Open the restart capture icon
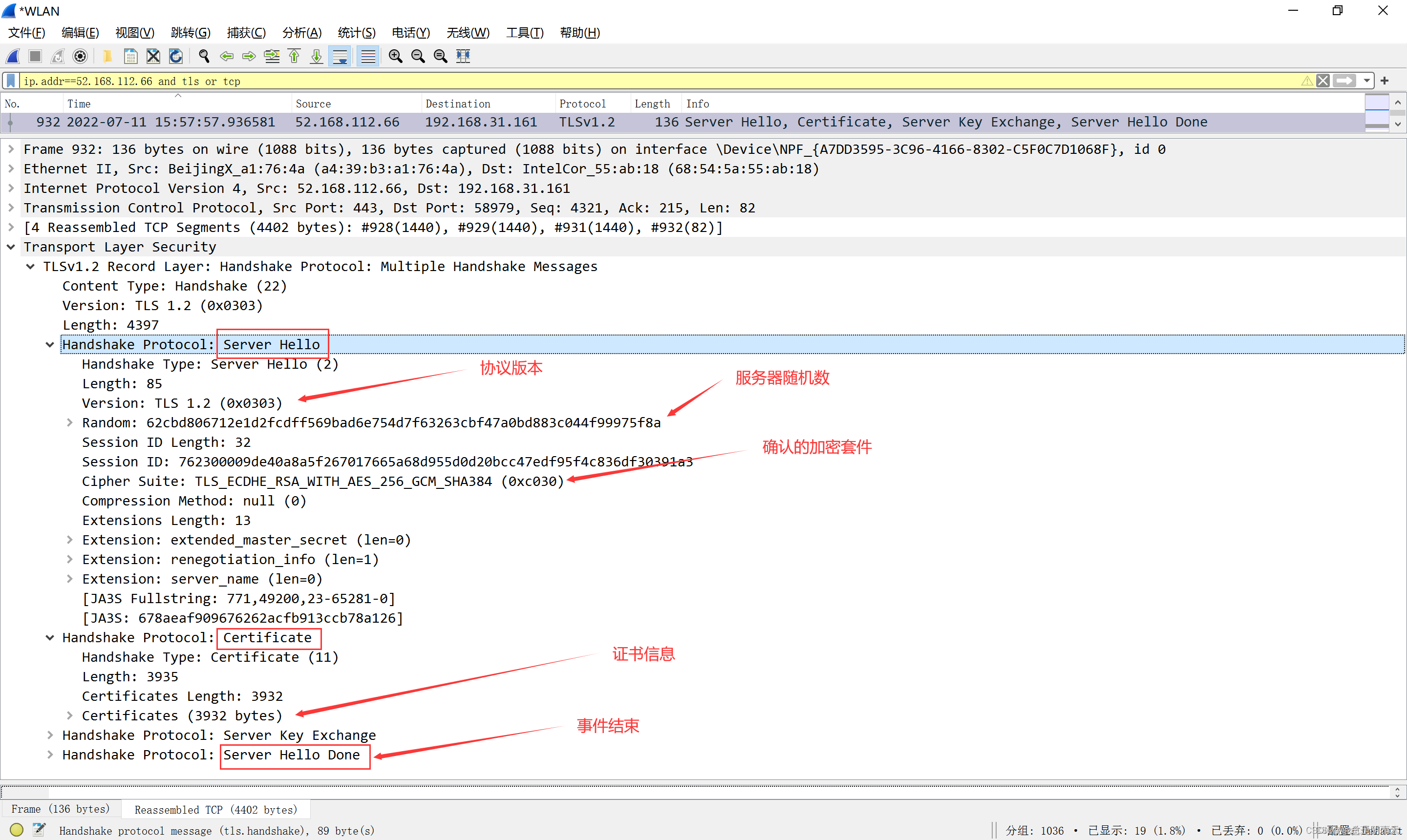This screenshot has width=1407, height=840. (59, 59)
